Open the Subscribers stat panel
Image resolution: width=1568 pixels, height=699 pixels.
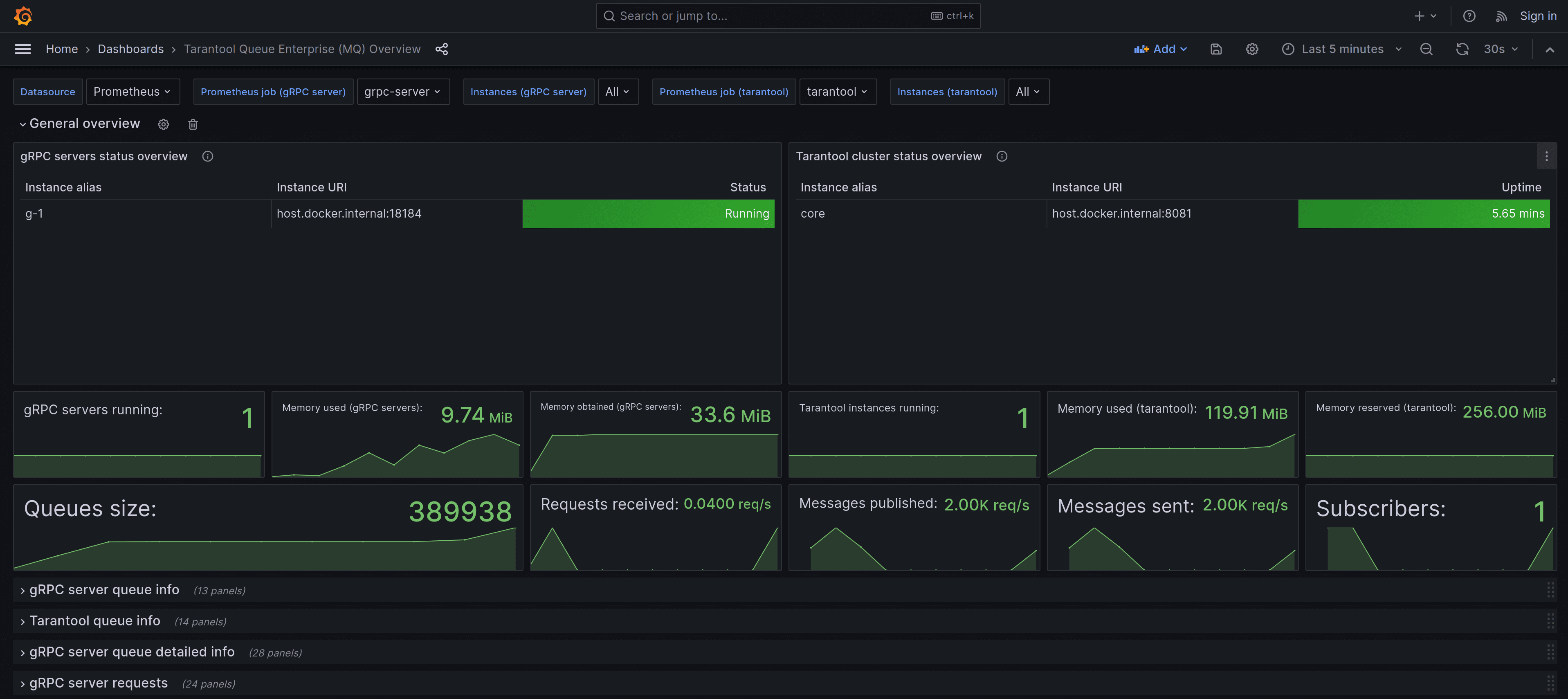1431,527
